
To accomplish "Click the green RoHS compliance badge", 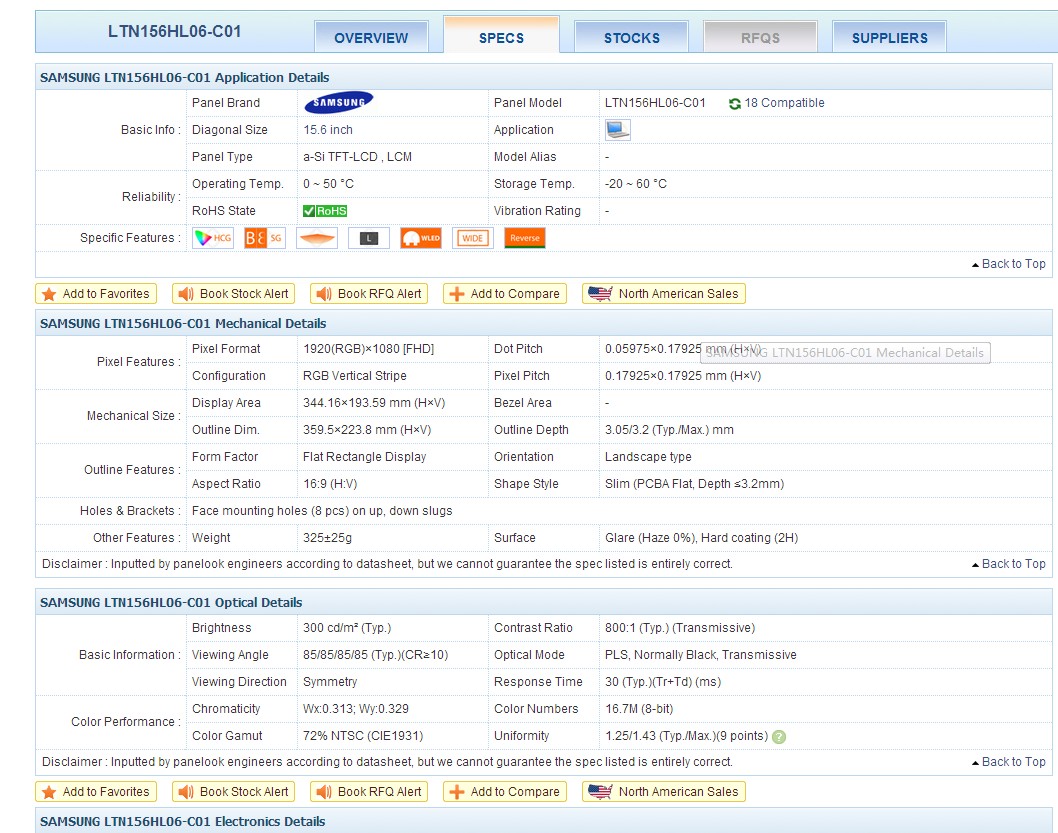I will tap(325, 211).
